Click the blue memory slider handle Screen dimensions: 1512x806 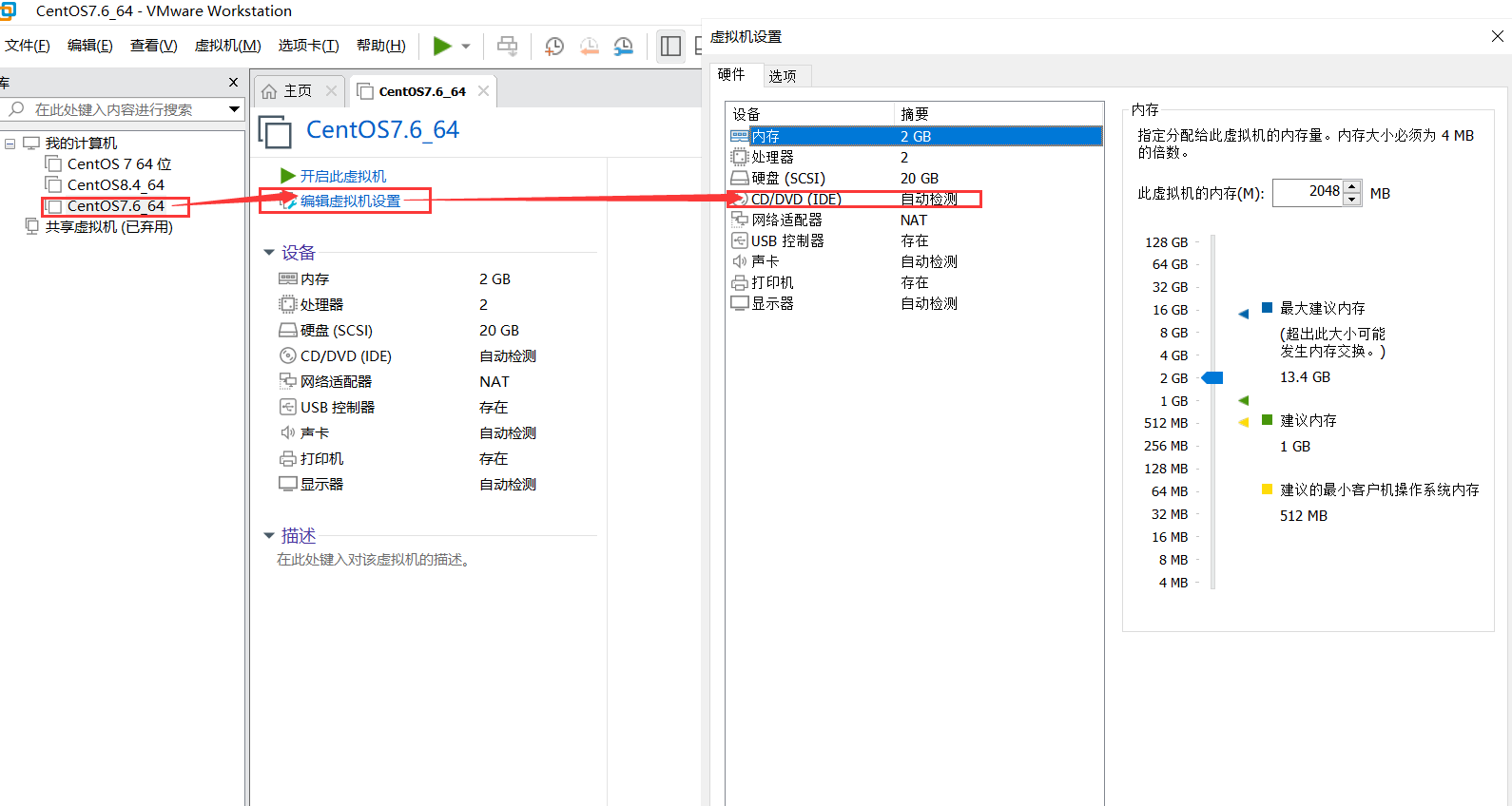point(1212,378)
